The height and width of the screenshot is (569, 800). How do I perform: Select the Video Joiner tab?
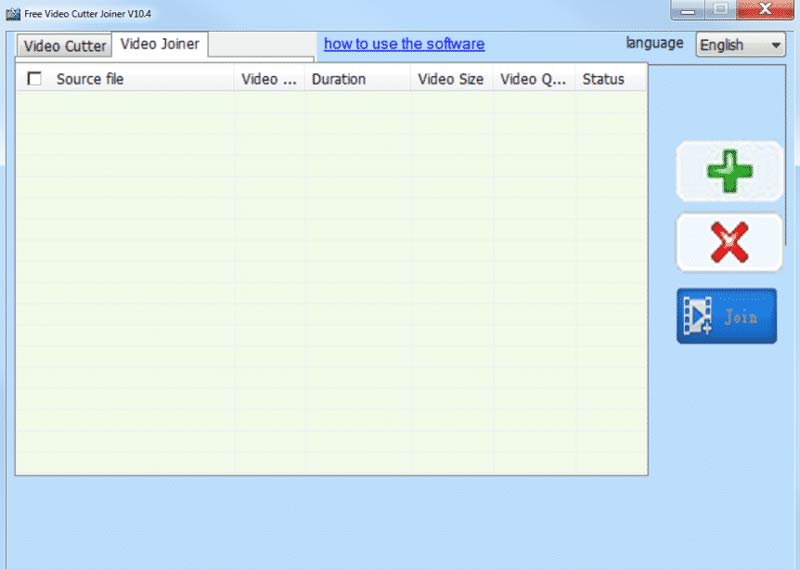(160, 44)
